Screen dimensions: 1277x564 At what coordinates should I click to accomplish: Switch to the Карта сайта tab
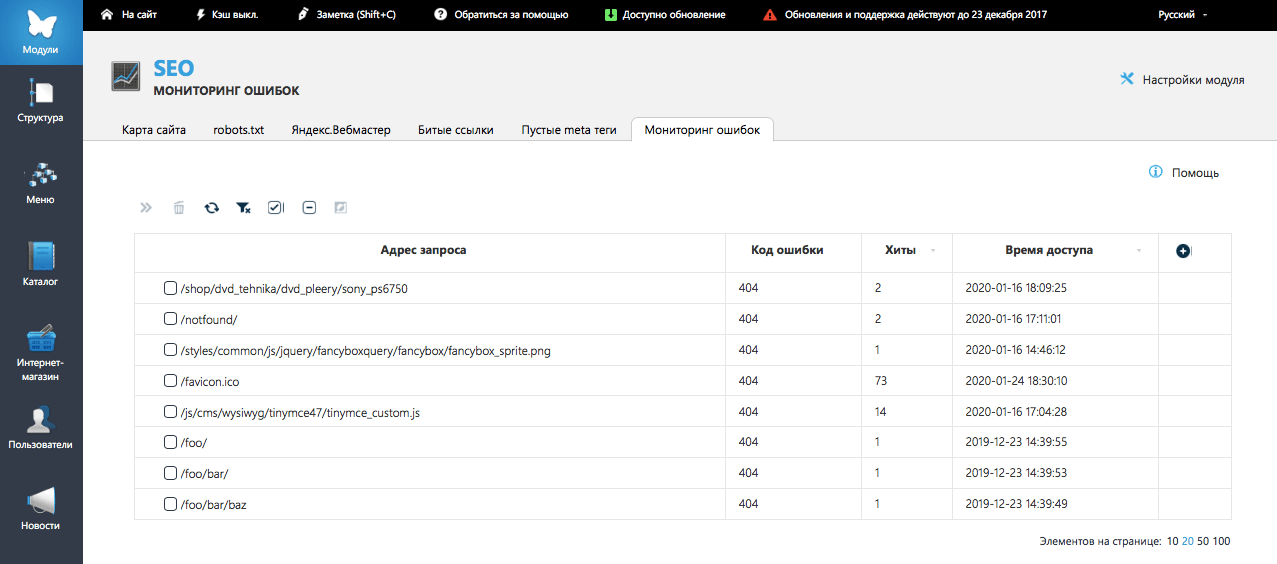pos(154,130)
